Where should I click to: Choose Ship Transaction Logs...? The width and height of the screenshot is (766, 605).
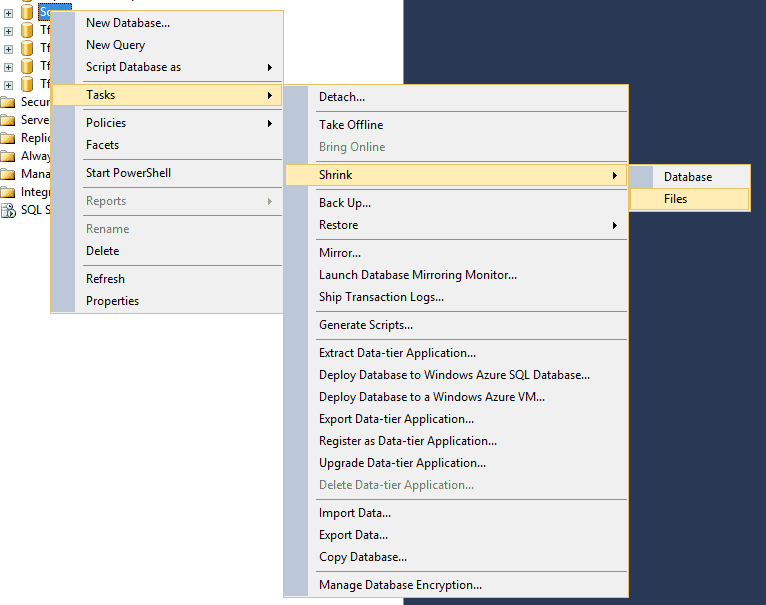coord(456,297)
